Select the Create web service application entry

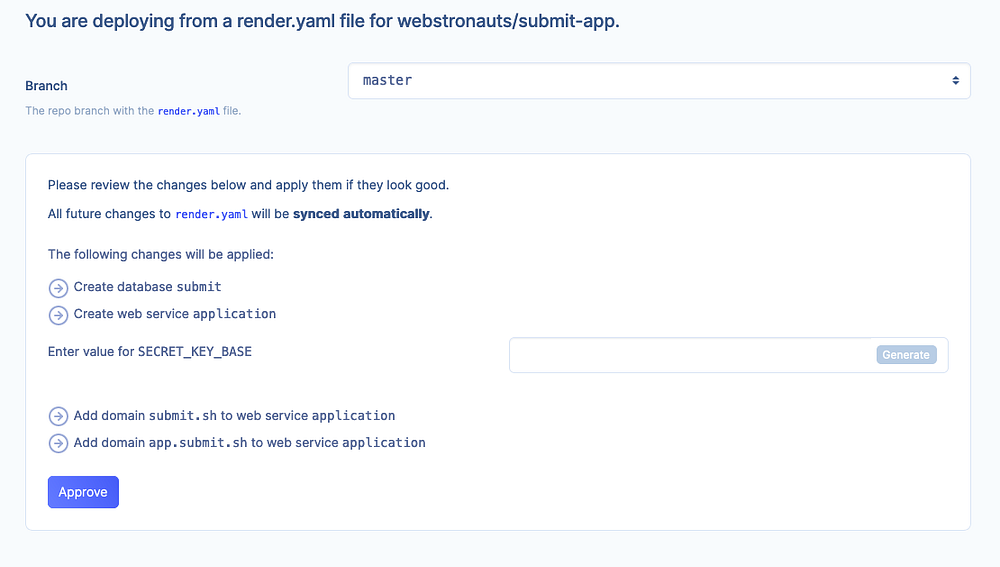click(175, 314)
